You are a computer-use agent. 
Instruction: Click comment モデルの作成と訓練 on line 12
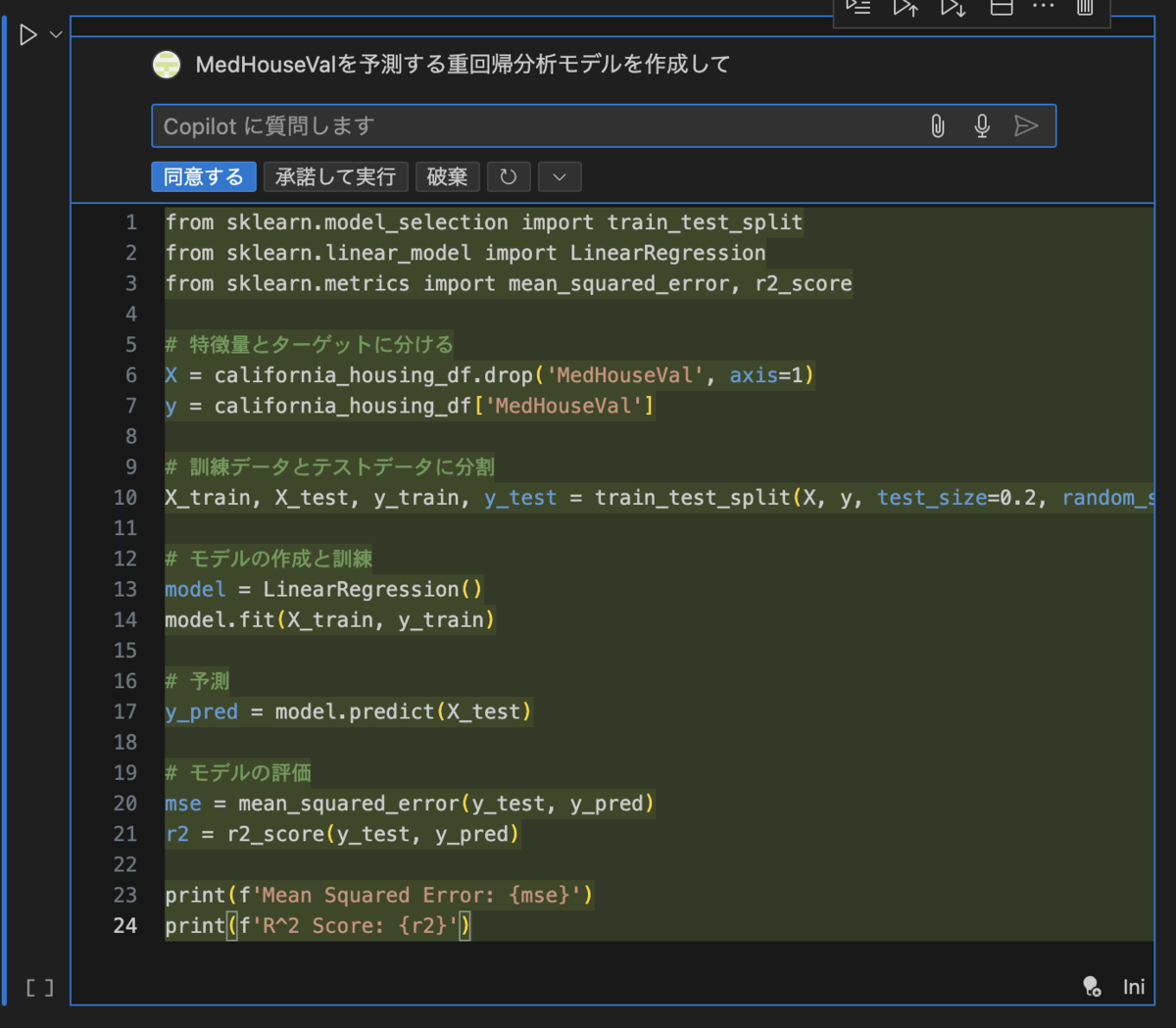[269, 559]
